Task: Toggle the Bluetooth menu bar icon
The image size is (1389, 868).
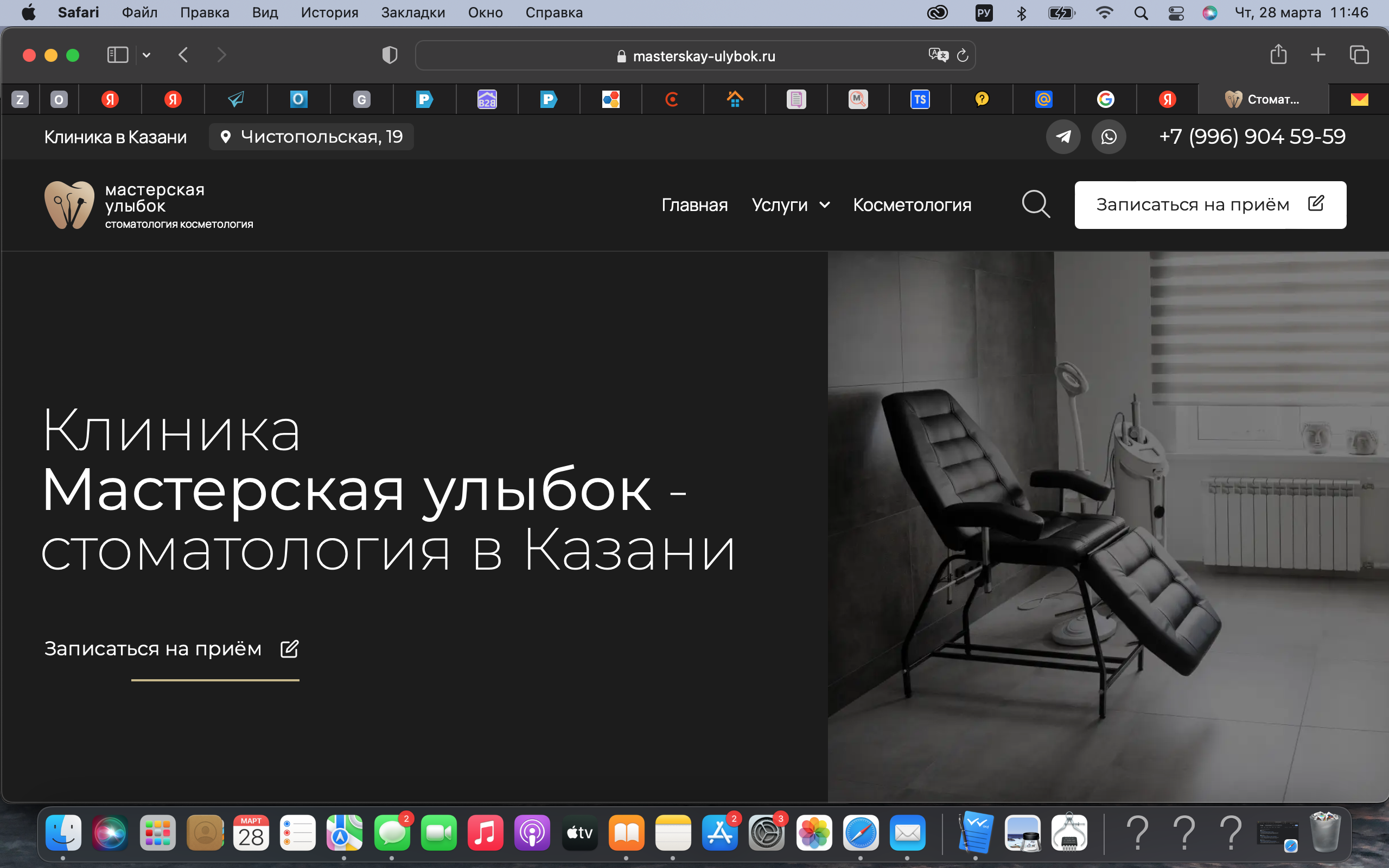Action: click(1021, 12)
